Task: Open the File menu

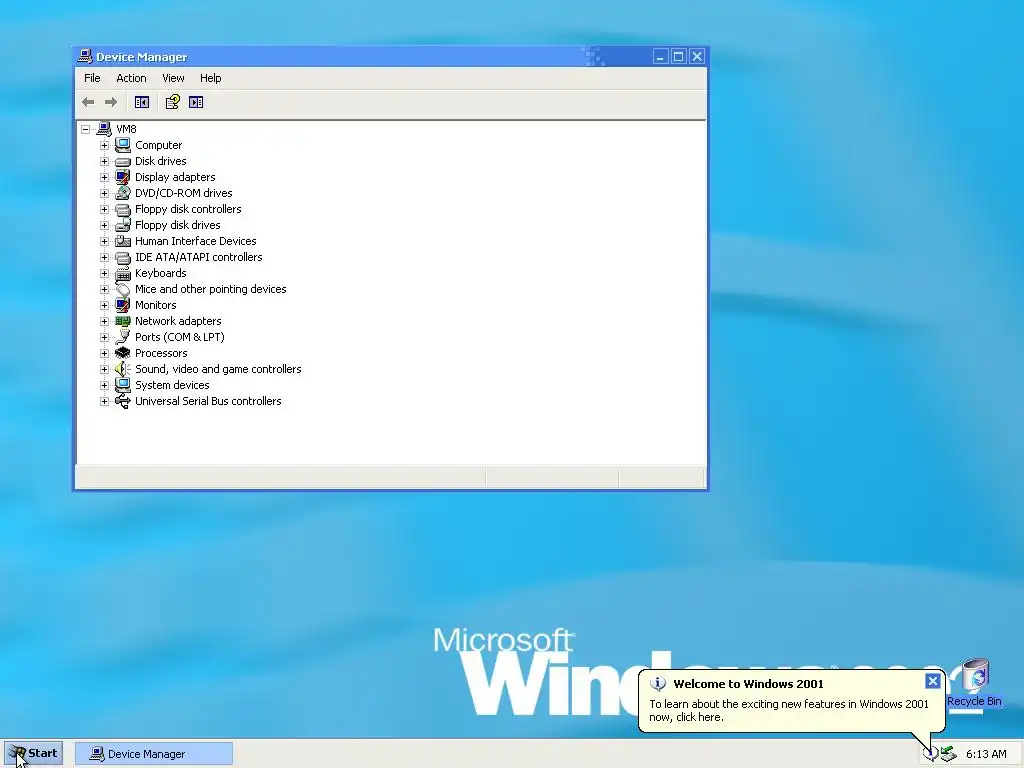Action: [x=92, y=78]
